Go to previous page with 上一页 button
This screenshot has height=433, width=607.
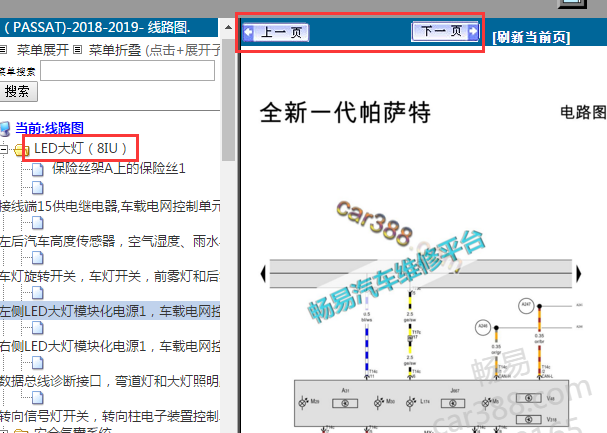276,32
